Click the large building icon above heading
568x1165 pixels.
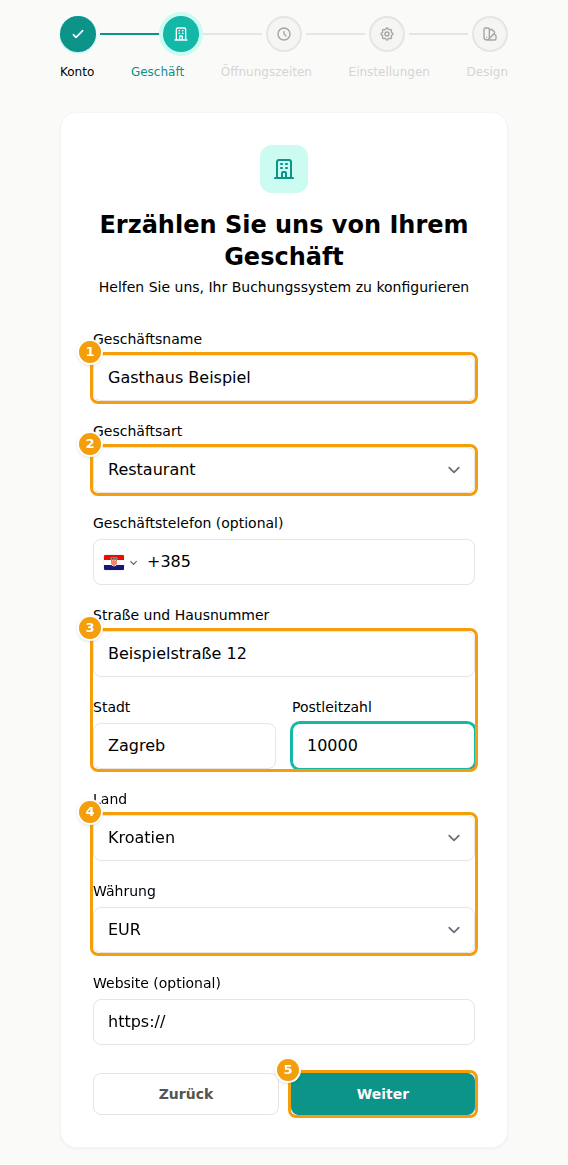click(x=284, y=169)
